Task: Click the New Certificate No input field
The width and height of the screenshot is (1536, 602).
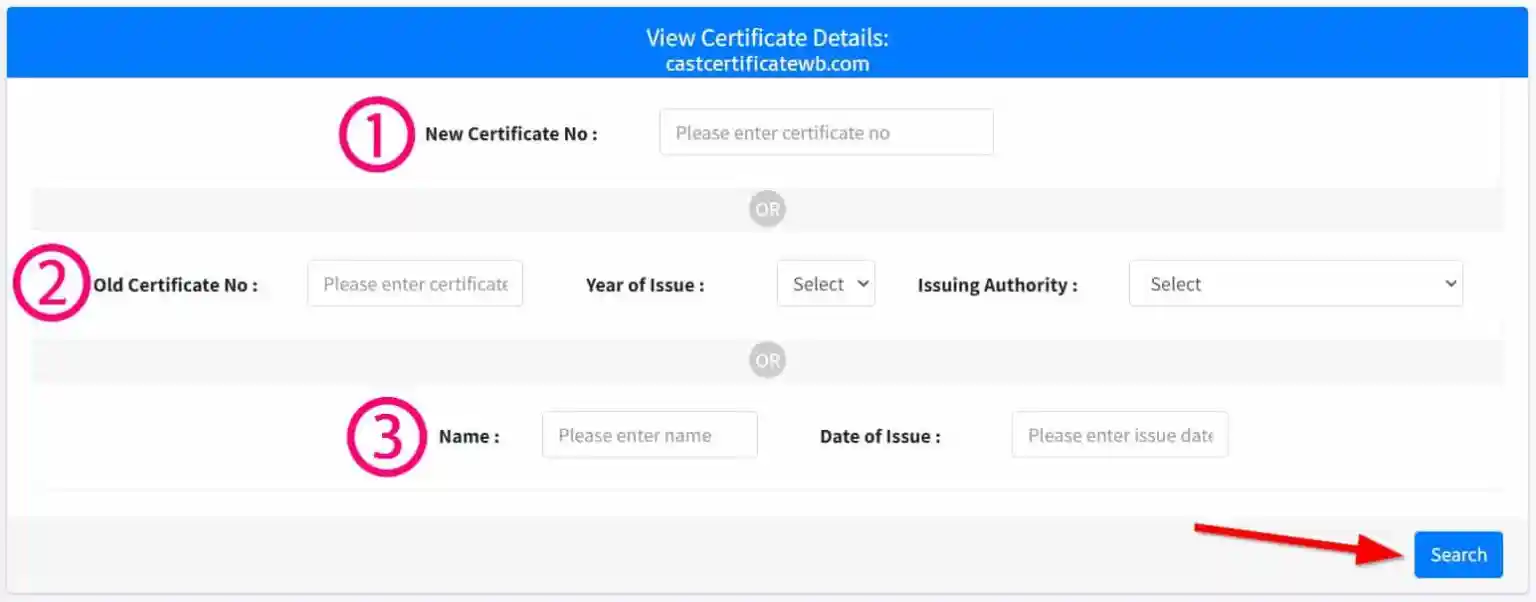Action: (826, 131)
